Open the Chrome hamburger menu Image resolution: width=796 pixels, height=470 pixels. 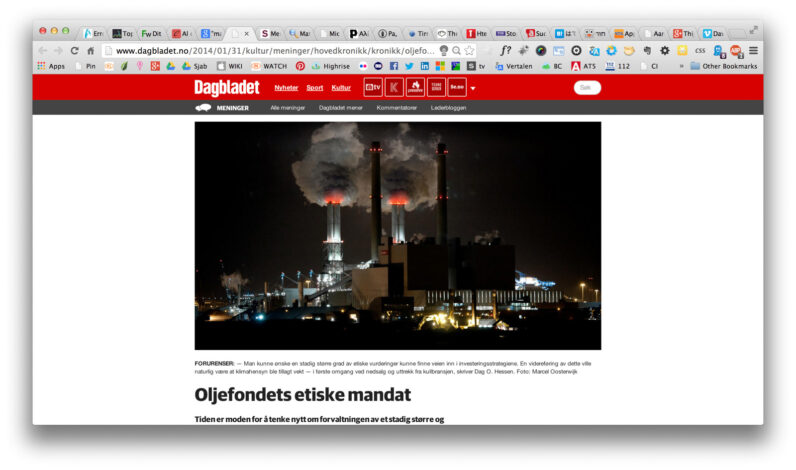tap(753, 50)
